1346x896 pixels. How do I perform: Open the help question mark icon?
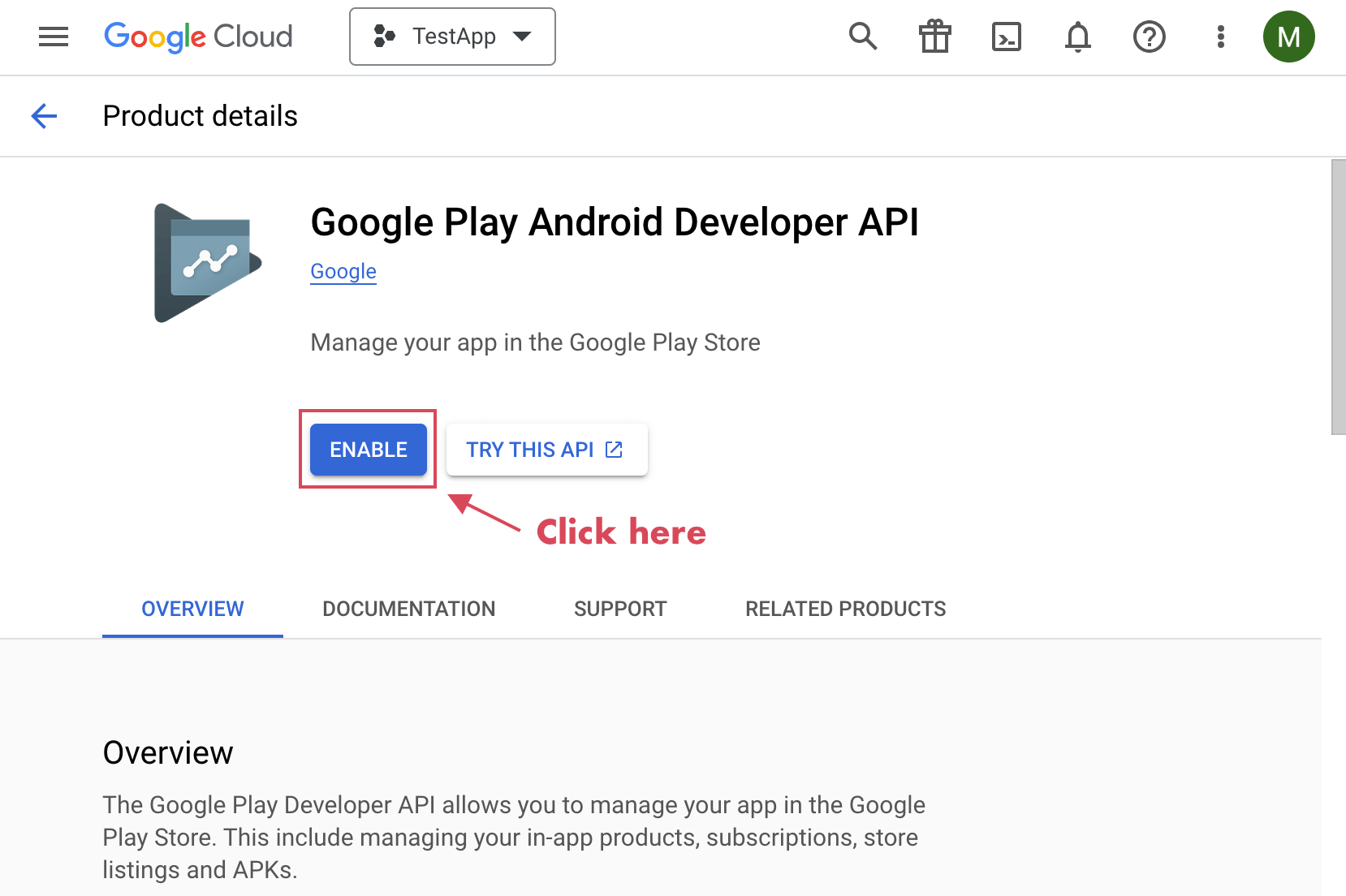(x=1149, y=37)
